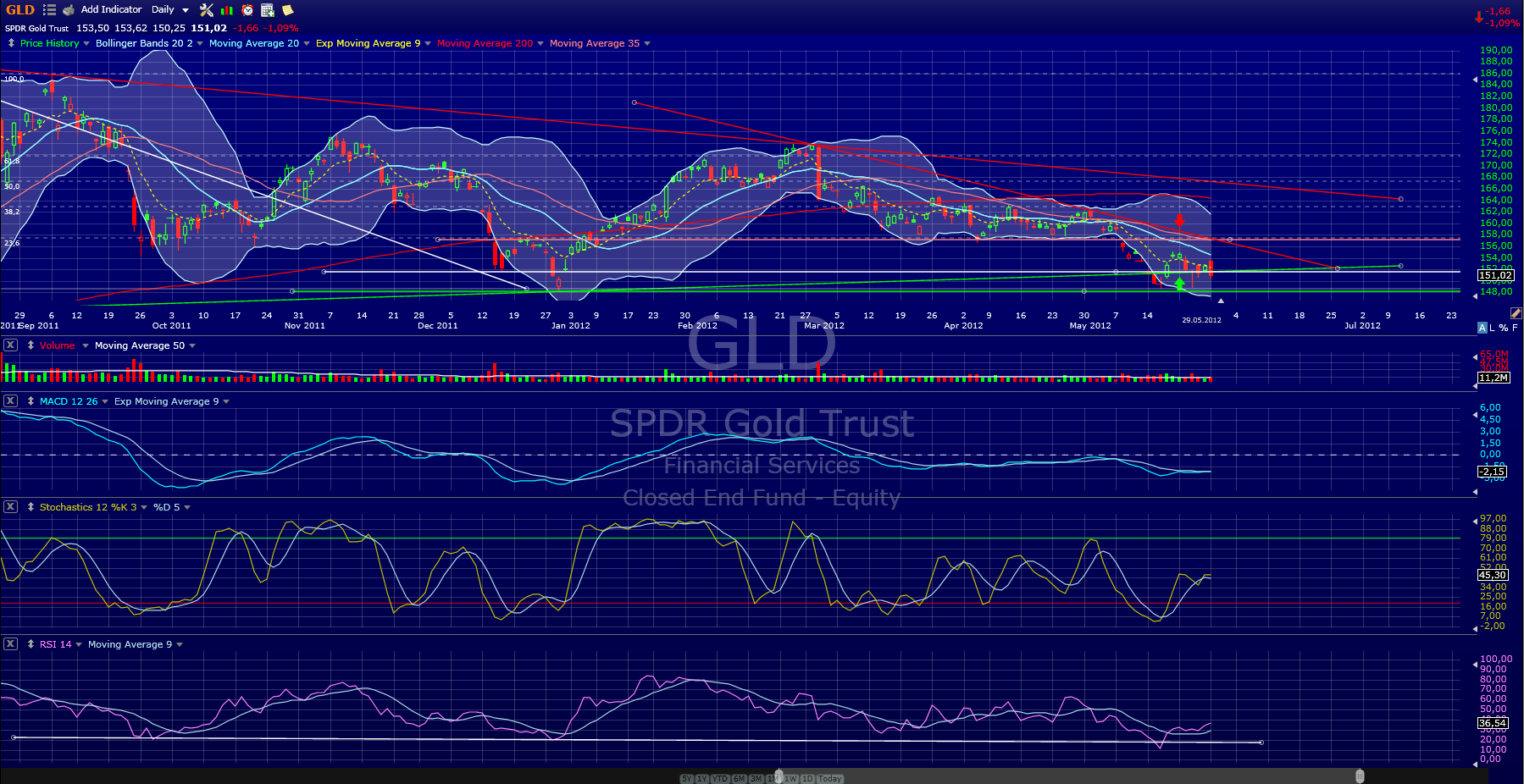Close the MACD indicator pane
Viewport: 1524px width, 784px height.
tap(10, 401)
